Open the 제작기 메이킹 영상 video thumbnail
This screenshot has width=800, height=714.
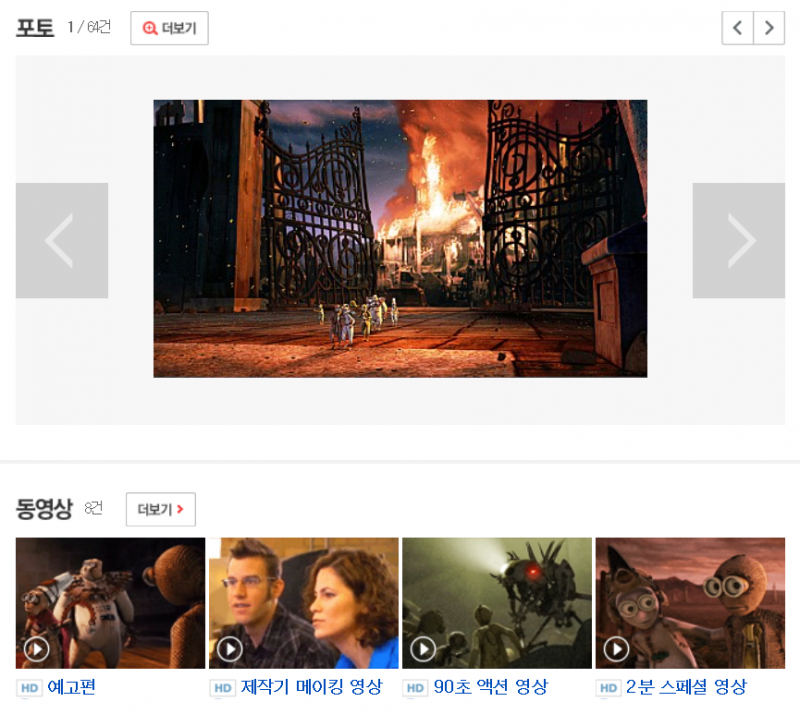click(x=304, y=603)
